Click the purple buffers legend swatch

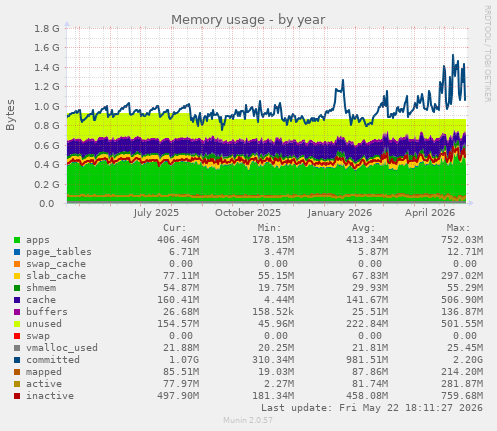click(17, 312)
